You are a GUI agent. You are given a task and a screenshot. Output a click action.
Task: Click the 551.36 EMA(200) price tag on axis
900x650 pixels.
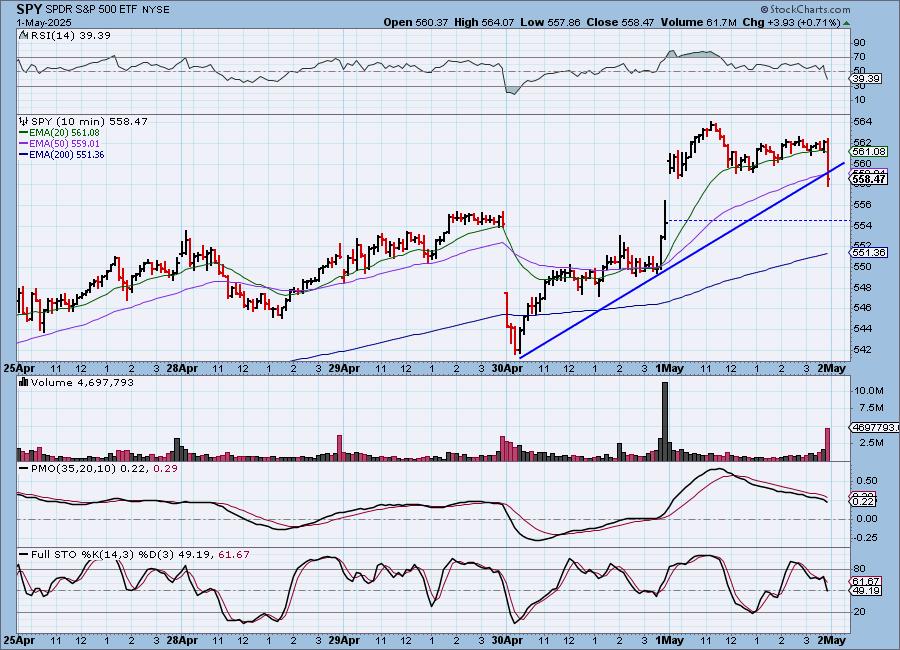coord(870,253)
